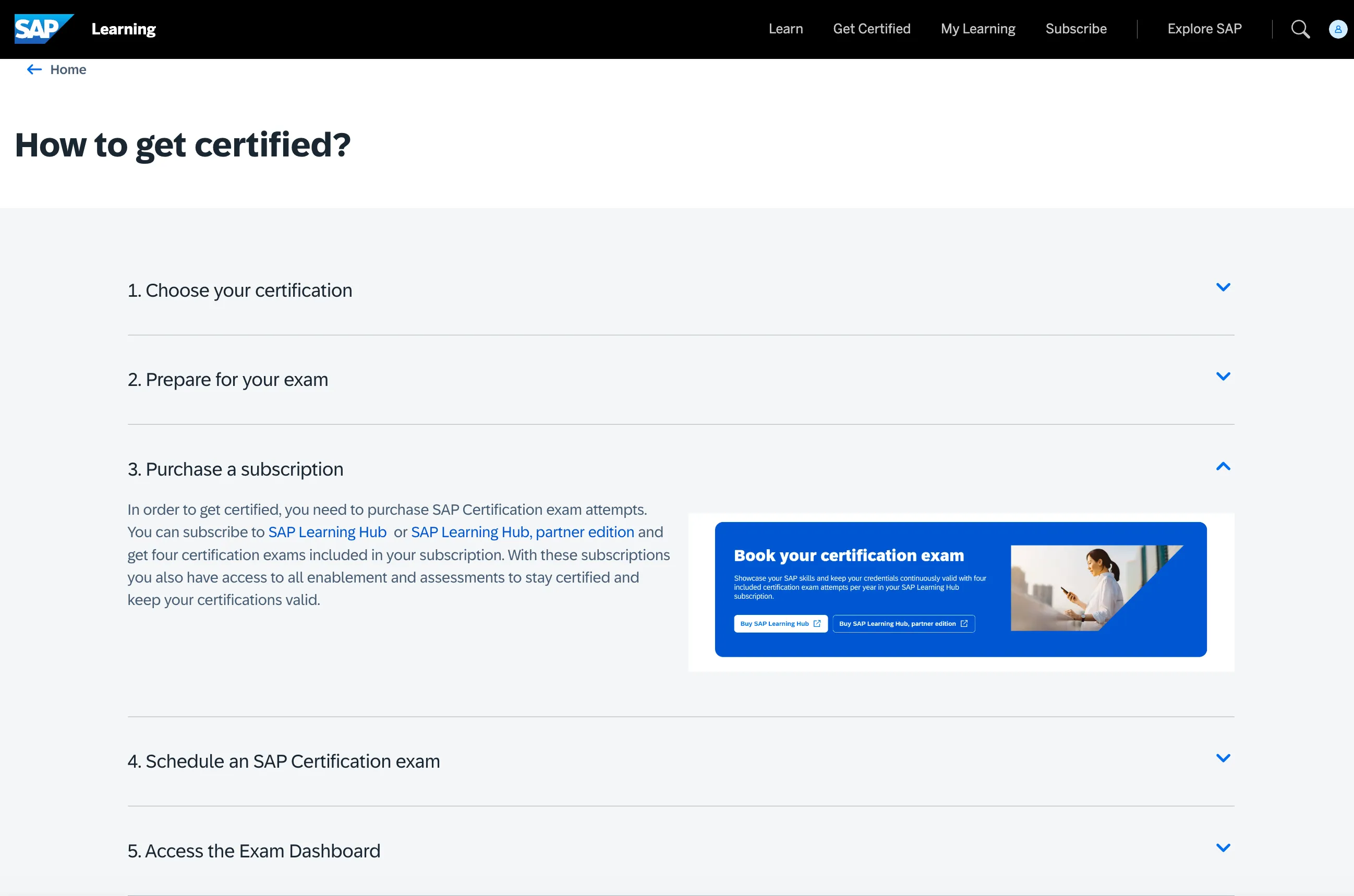Expand Schedule an SAP Certification exam chevron

point(1223,758)
